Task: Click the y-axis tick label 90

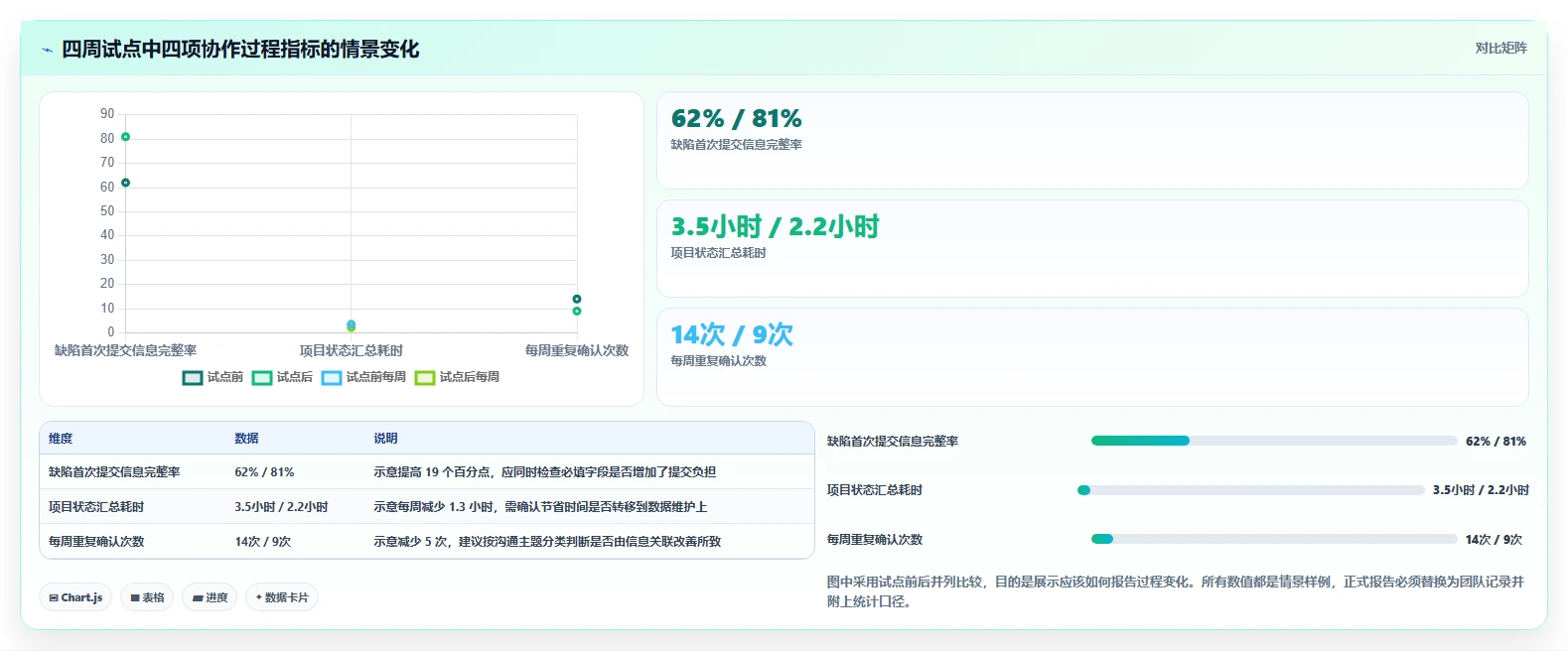Action: (107, 114)
